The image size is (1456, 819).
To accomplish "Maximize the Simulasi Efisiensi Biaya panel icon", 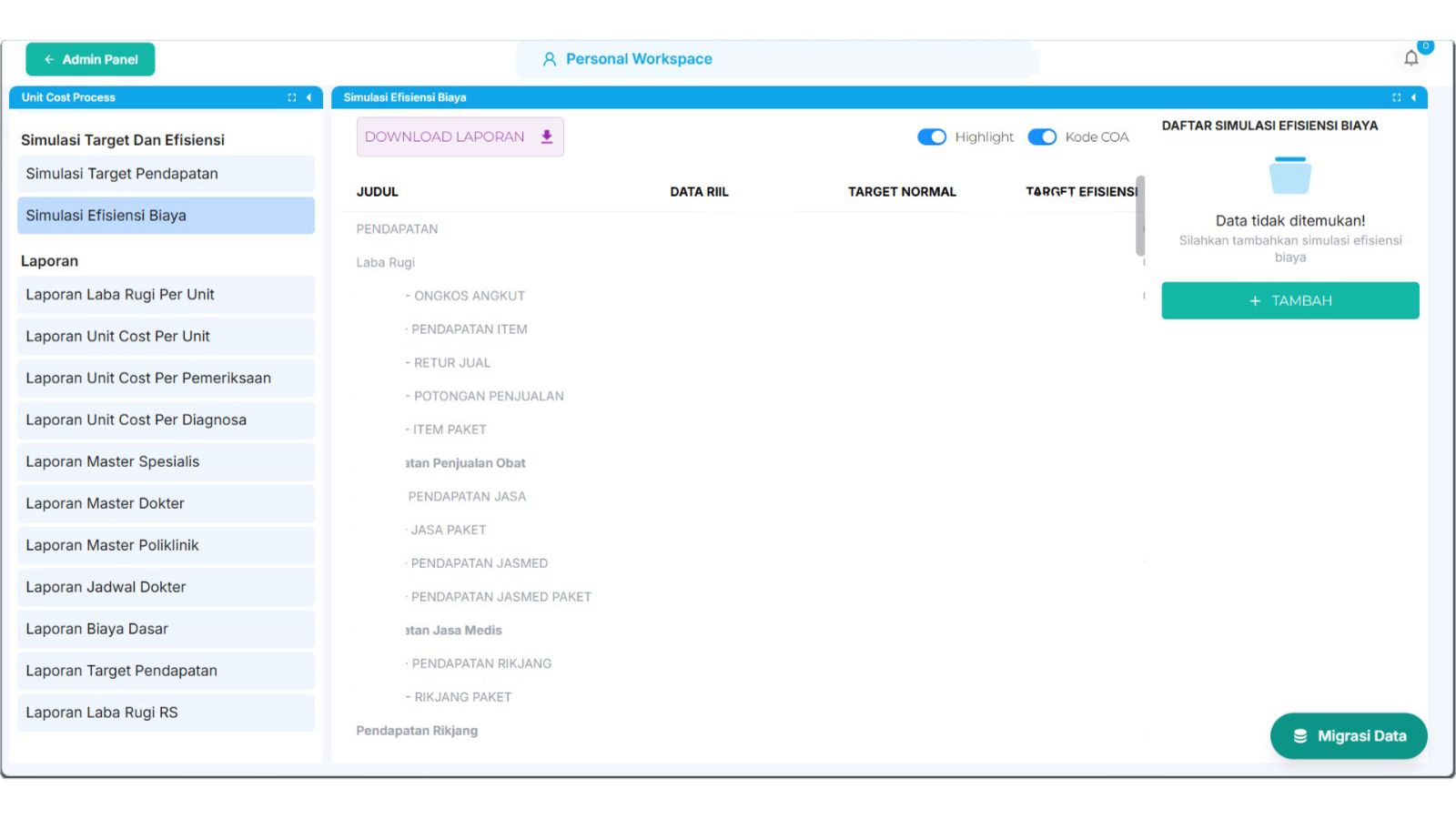I will [1397, 97].
